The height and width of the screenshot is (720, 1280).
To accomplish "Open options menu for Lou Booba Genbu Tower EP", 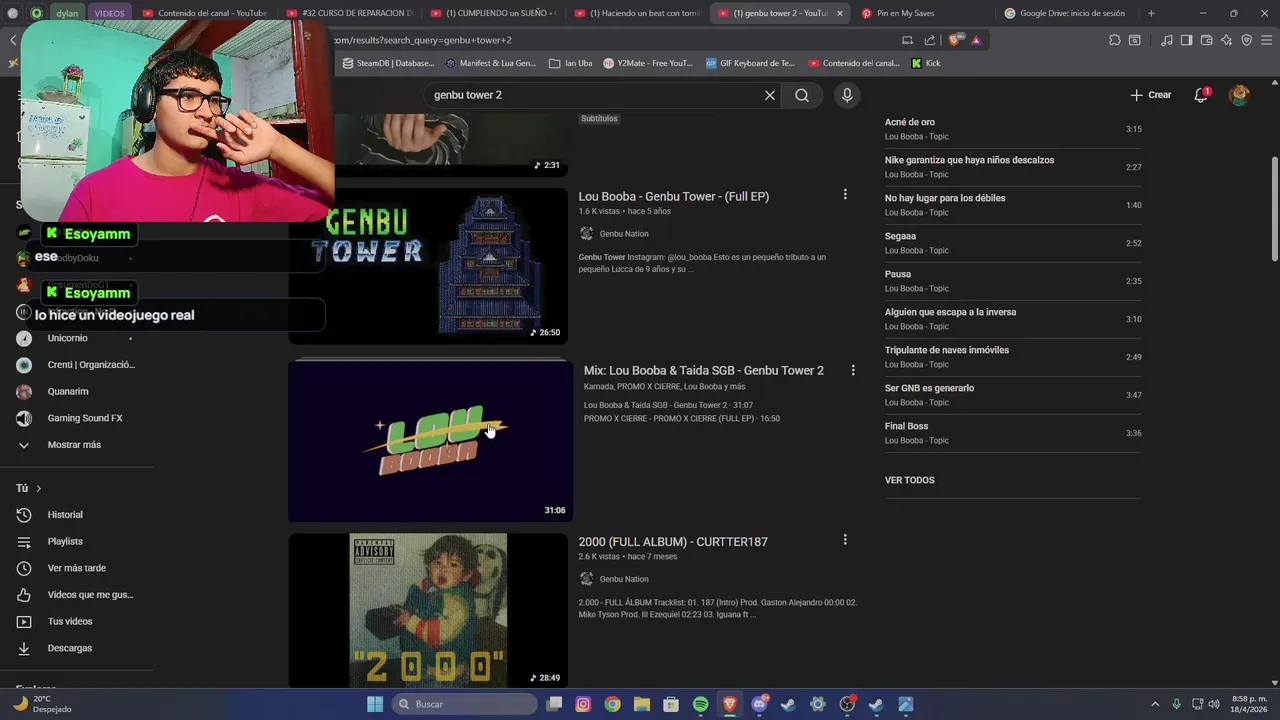I will 845,194.
